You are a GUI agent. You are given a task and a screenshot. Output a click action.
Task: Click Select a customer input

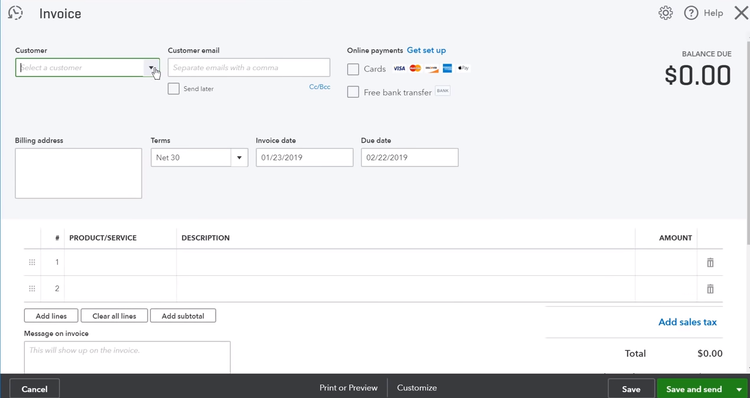[x=79, y=67]
